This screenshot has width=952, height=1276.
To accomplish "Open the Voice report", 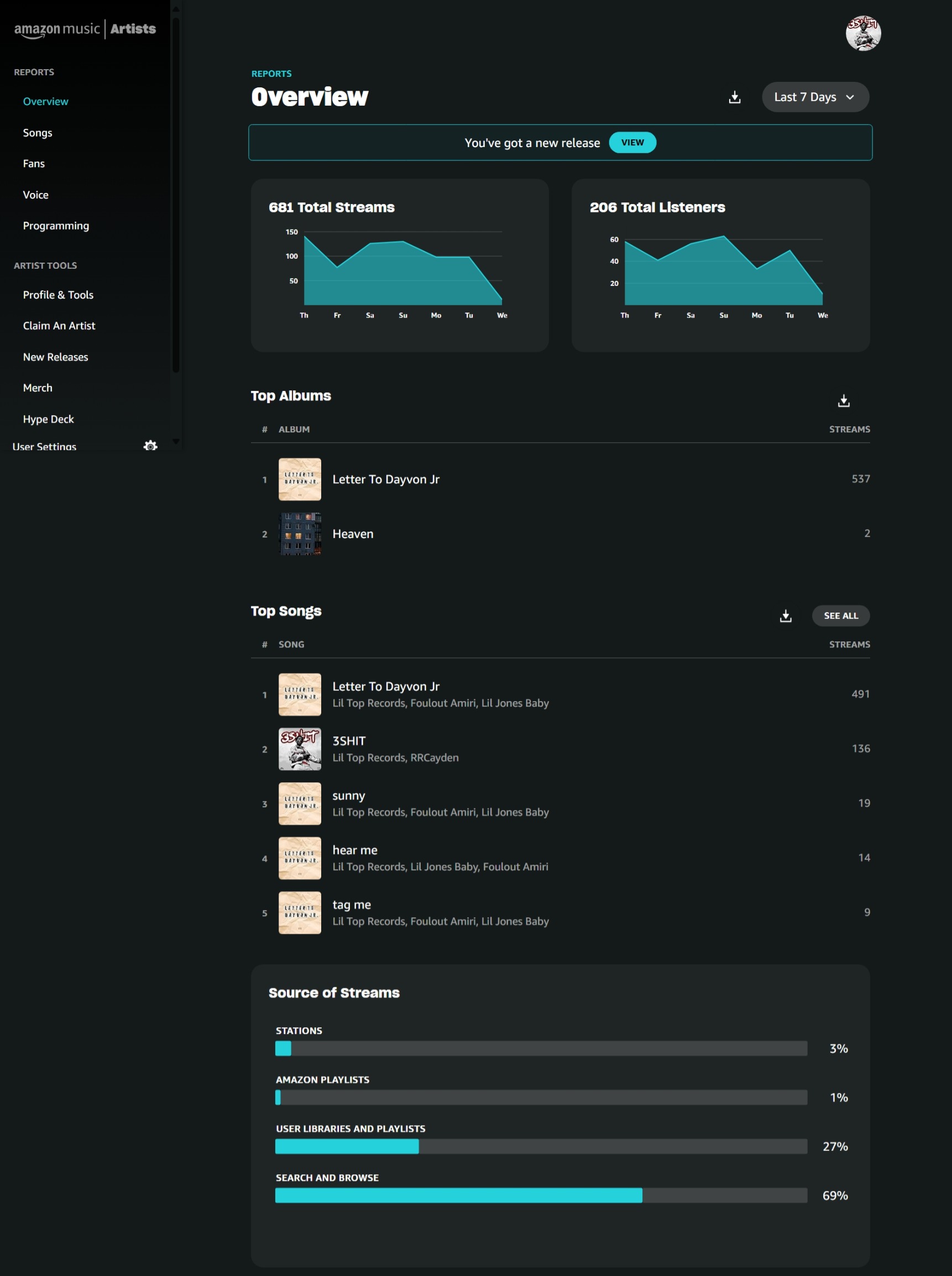I will [x=36, y=194].
